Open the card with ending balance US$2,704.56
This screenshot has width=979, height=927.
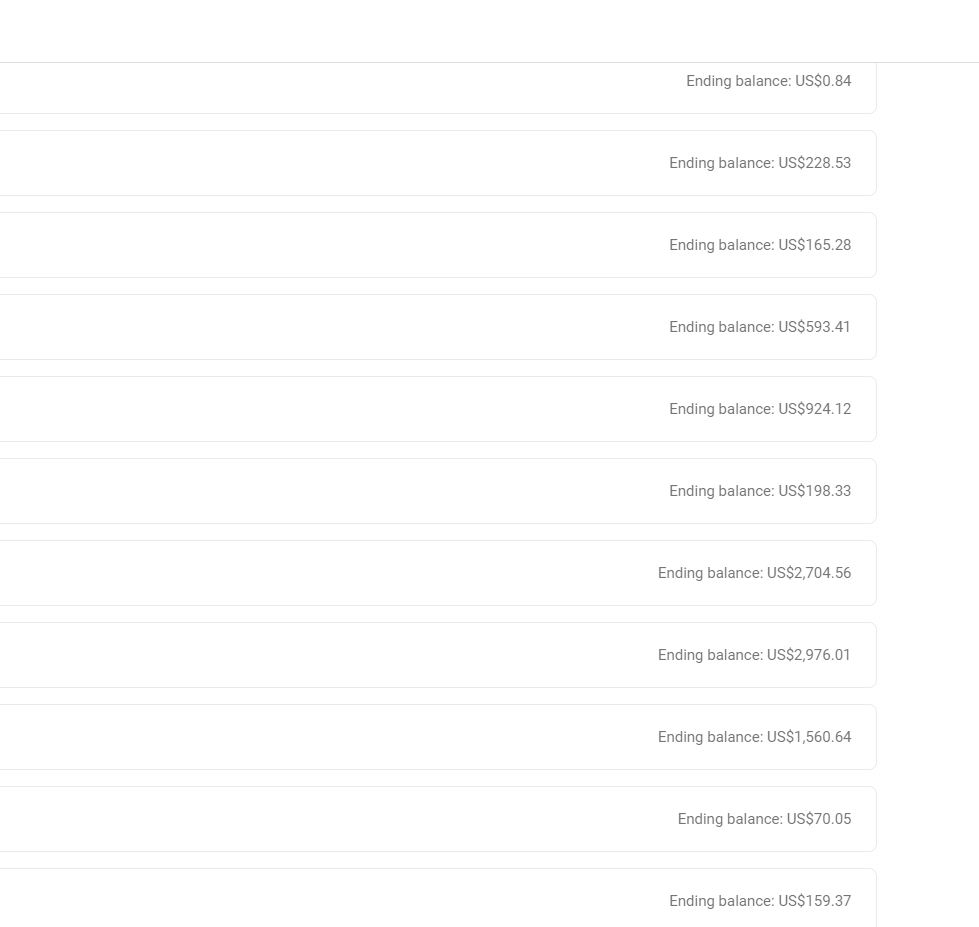(438, 573)
